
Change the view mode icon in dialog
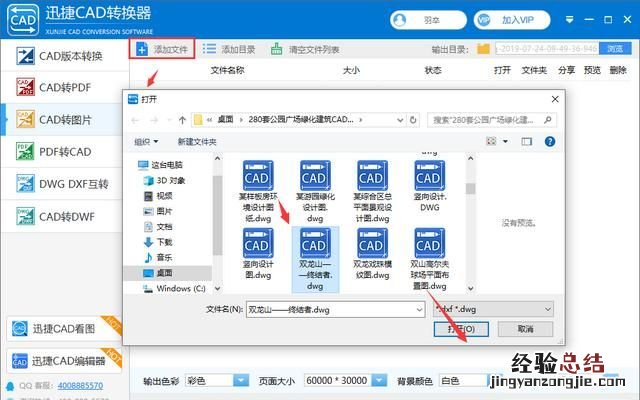491,141
